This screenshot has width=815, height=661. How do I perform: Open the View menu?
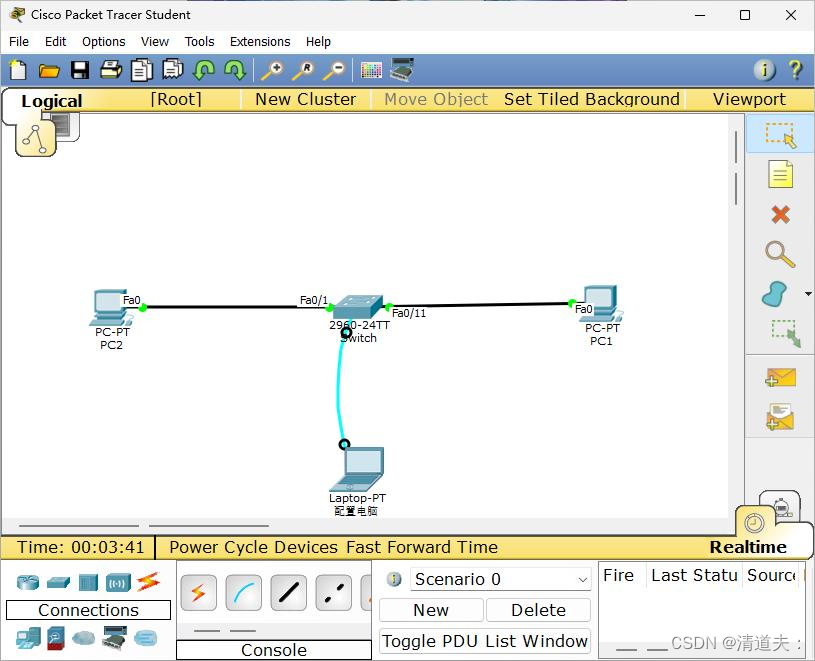(x=155, y=42)
